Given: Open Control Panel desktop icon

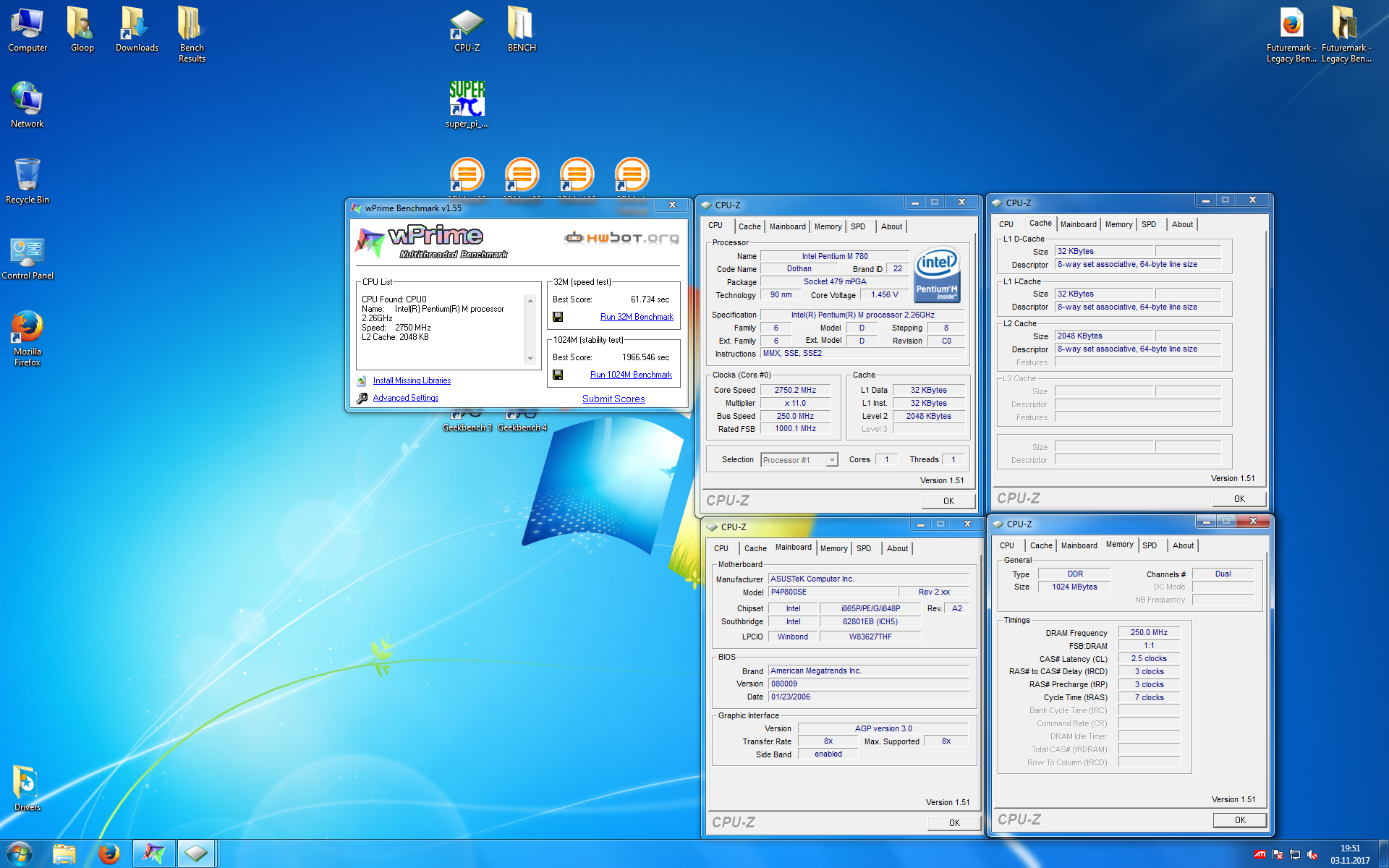Looking at the screenshot, I should click(x=27, y=258).
